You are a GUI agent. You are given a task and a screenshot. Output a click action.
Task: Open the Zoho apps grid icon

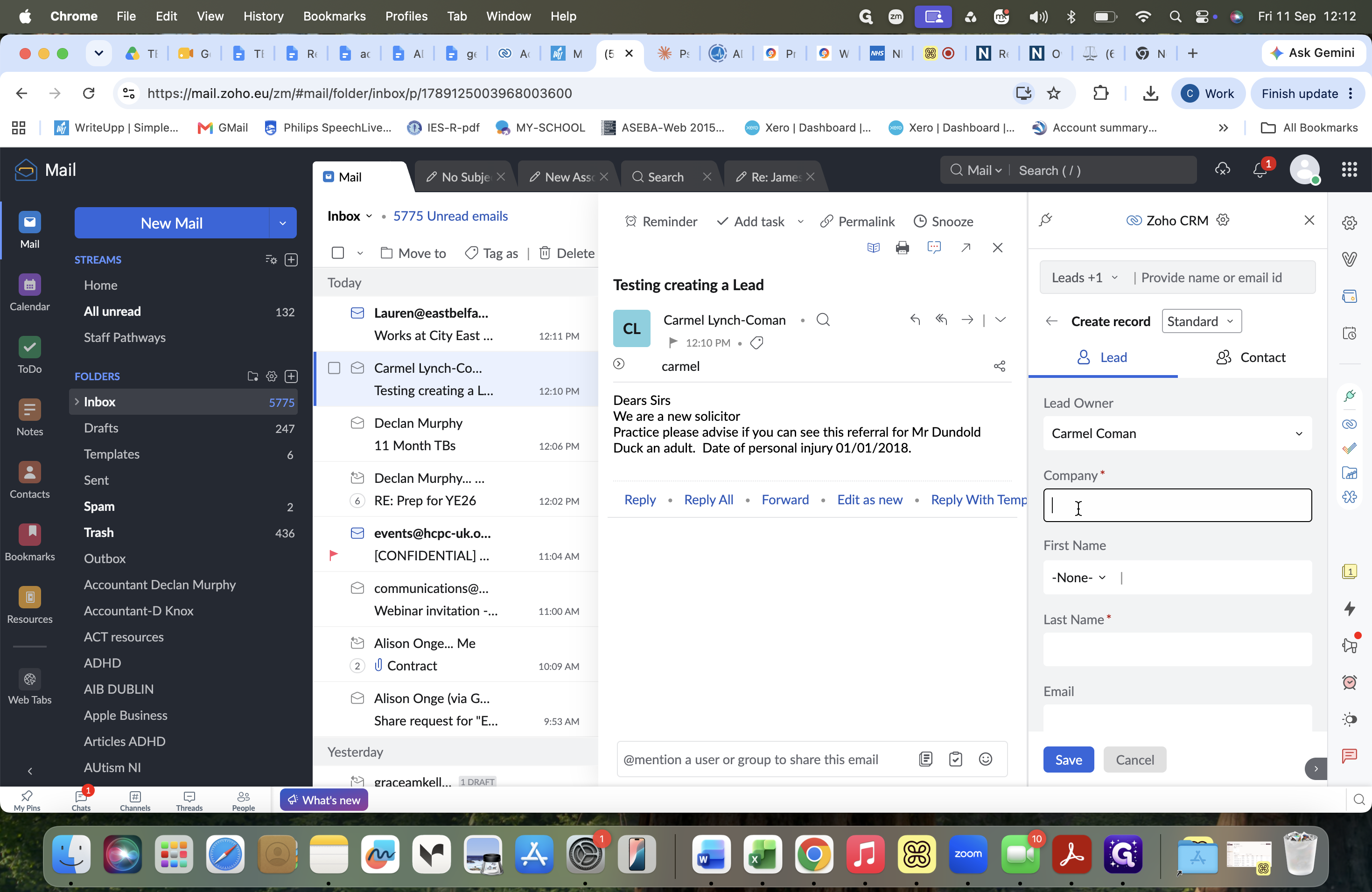(1349, 169)
